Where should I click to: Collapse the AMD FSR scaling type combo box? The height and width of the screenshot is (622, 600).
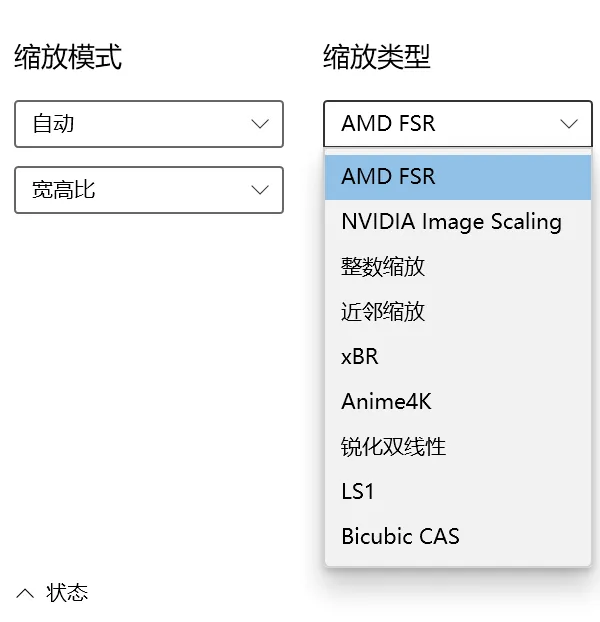tap(457, 124)
